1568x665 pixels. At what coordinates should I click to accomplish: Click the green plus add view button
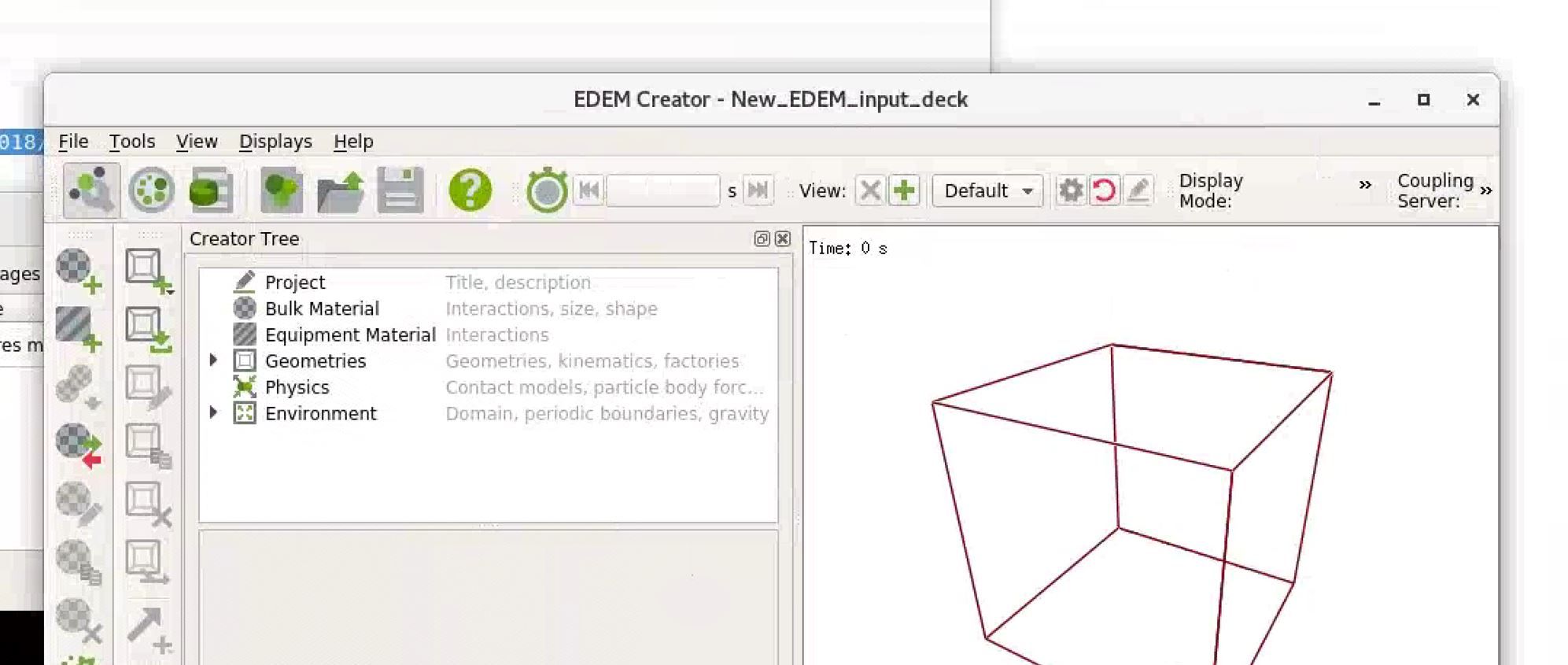[x=904, y=190]
